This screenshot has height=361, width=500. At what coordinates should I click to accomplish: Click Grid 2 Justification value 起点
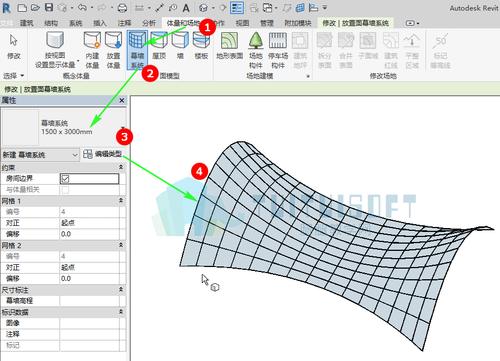89,267
